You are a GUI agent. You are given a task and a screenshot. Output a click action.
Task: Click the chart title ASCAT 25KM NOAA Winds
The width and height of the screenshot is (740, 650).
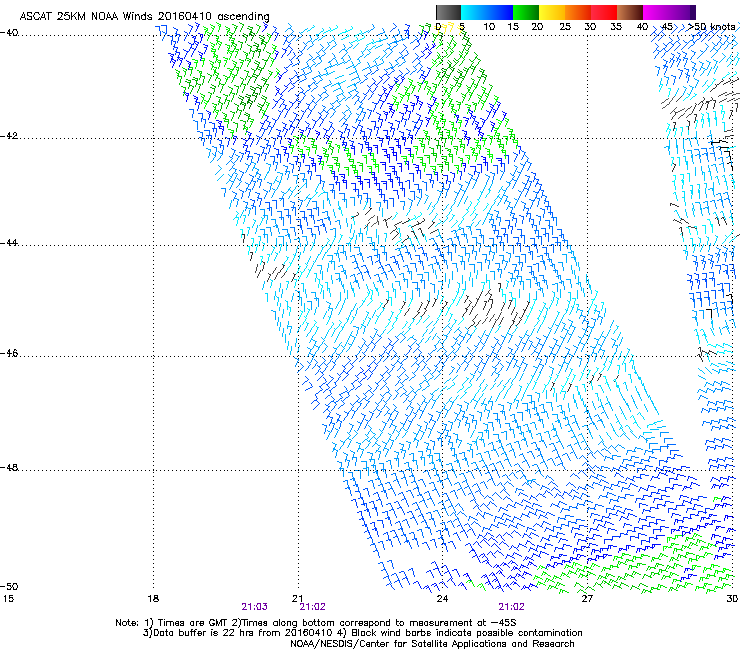86,16
